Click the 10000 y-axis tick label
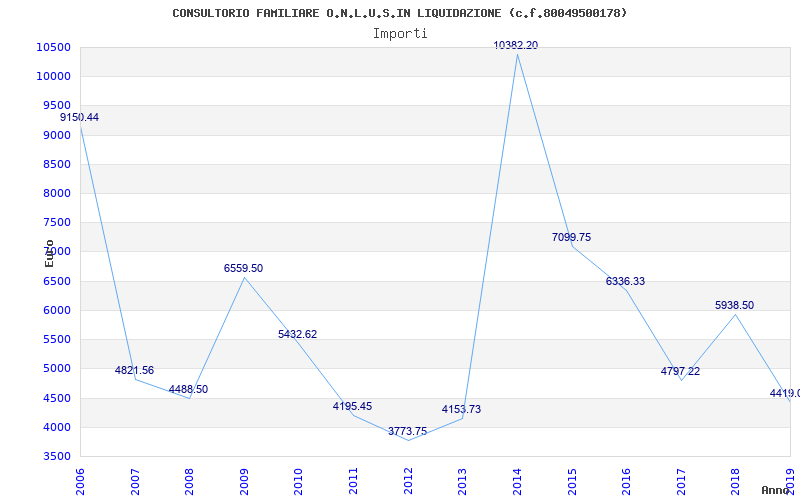800x500 pixels. [53, 77]
